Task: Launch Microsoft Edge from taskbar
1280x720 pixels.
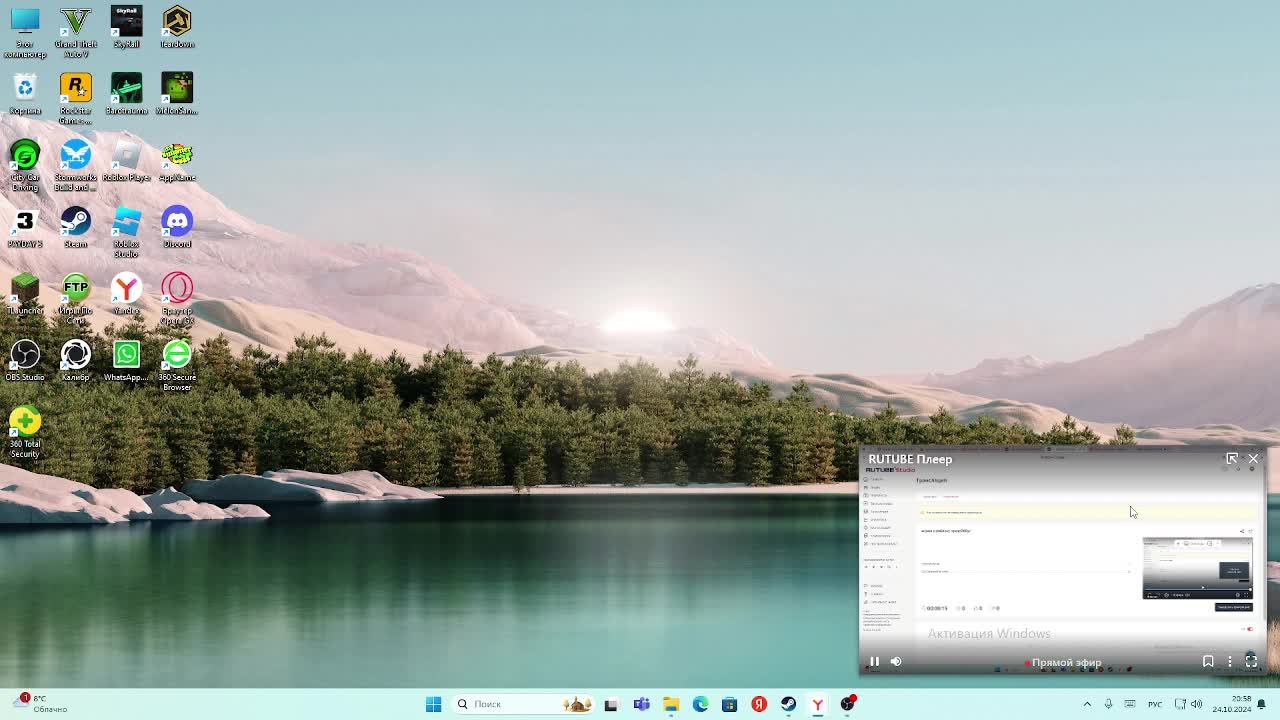Action: (x=700, y=704)
